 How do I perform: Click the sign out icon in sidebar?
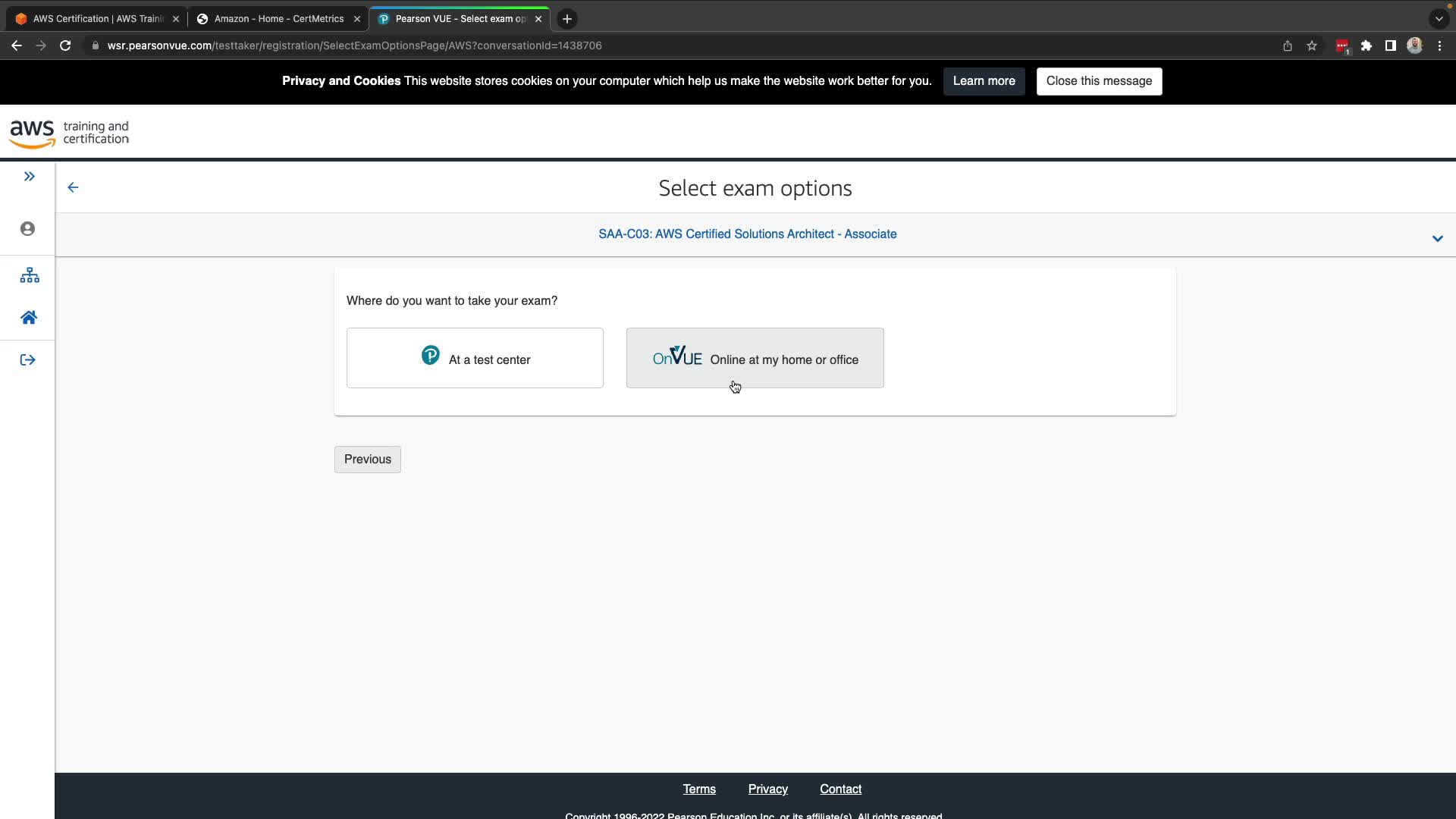coord(28,360)
